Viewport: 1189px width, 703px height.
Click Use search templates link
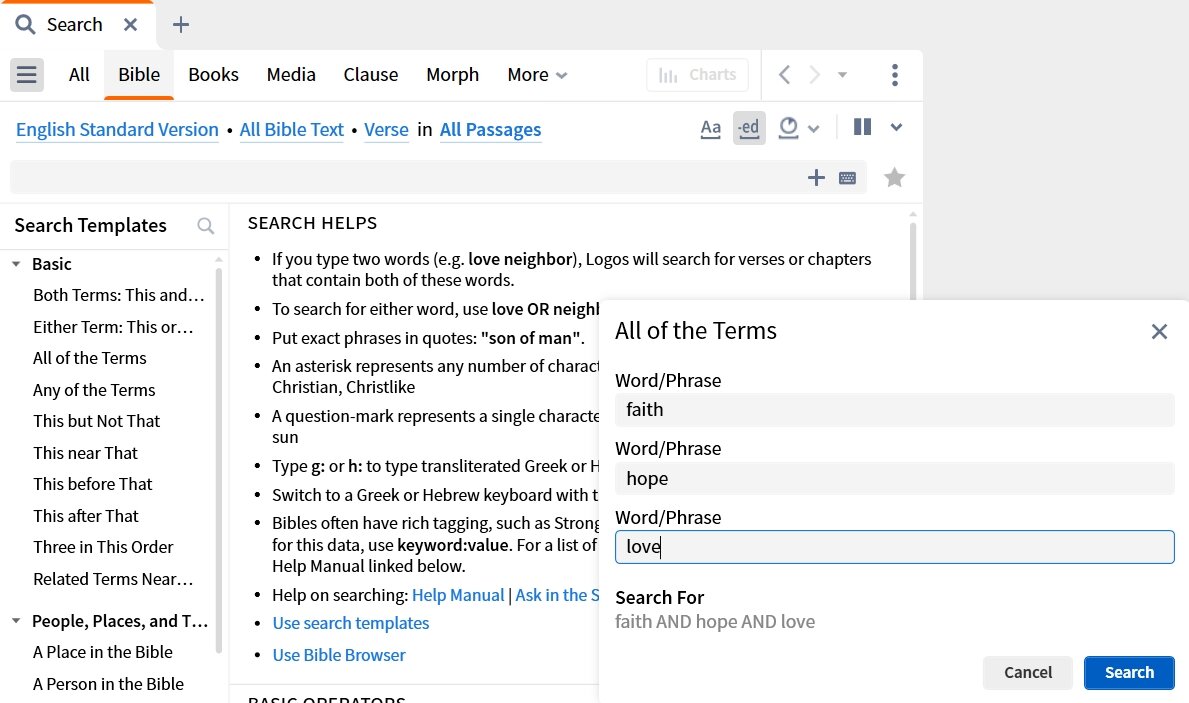(x=350, y=623)
